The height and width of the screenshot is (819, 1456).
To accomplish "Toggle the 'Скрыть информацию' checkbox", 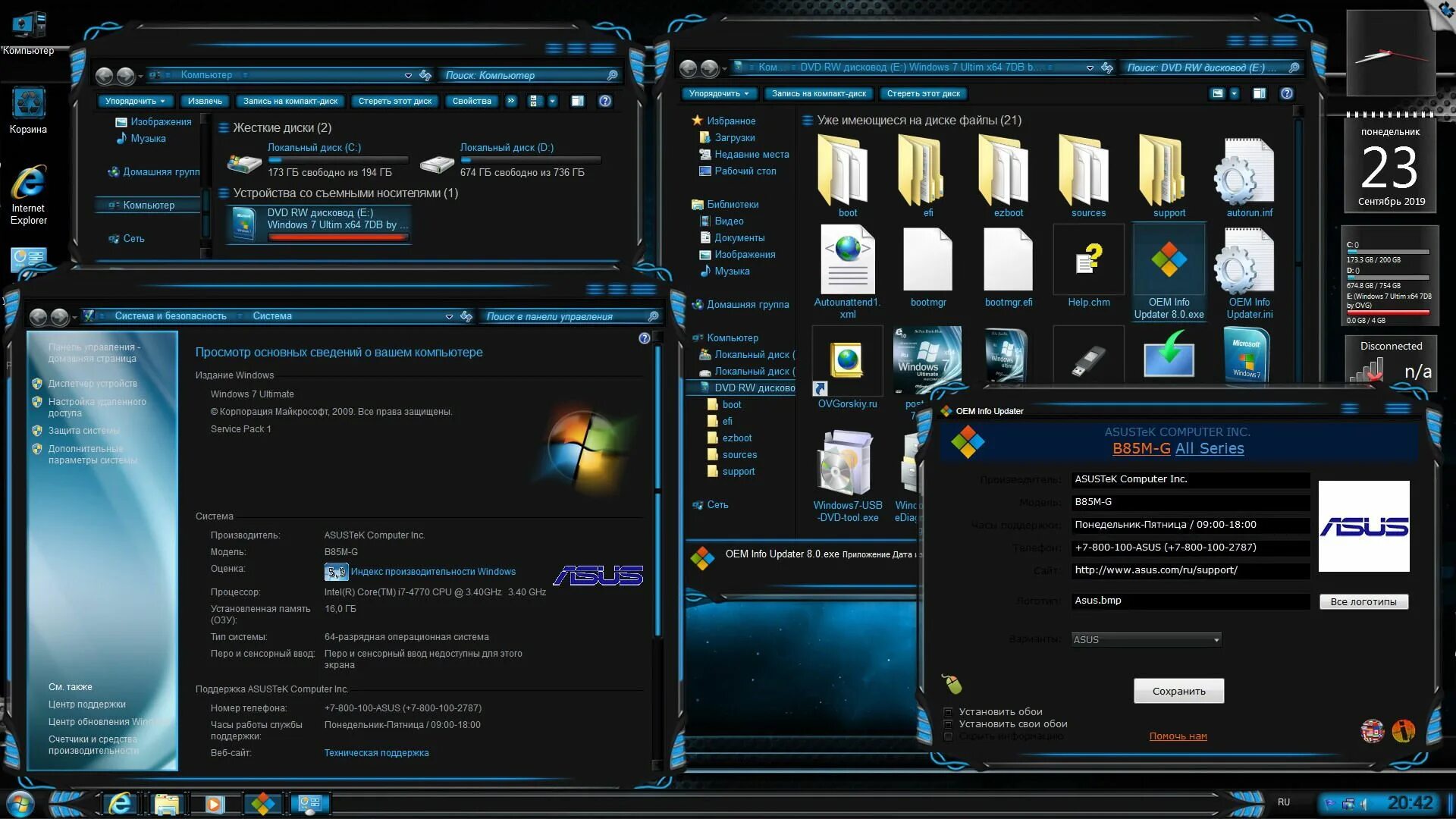I will point(948,736).
